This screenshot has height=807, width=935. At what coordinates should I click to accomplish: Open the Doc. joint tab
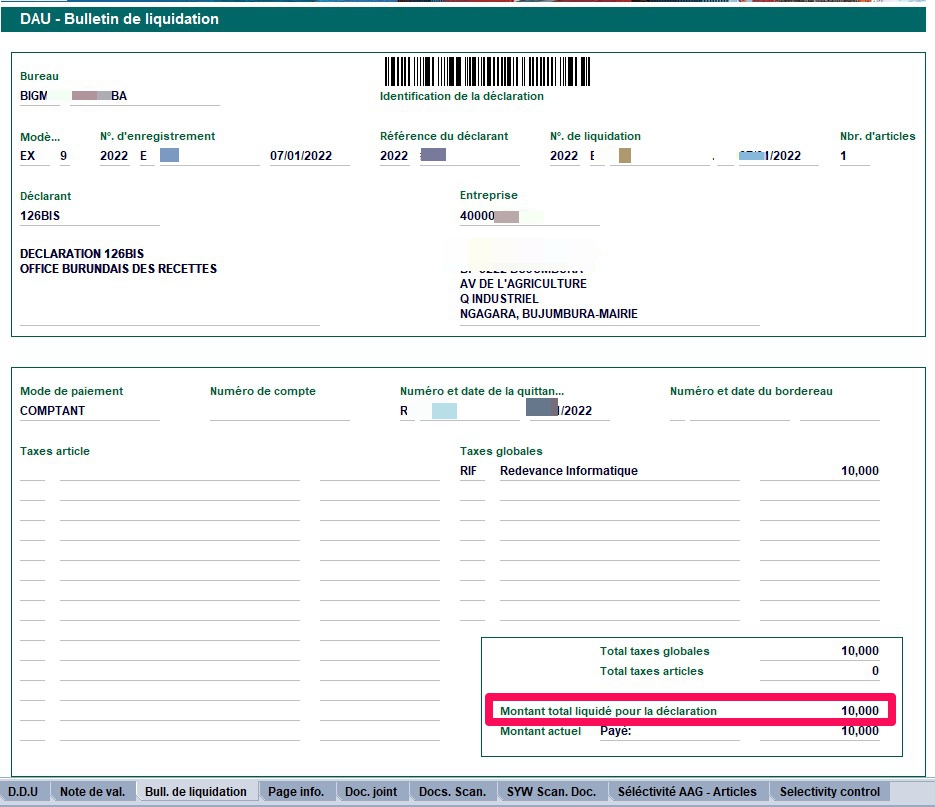click(371, 791)
